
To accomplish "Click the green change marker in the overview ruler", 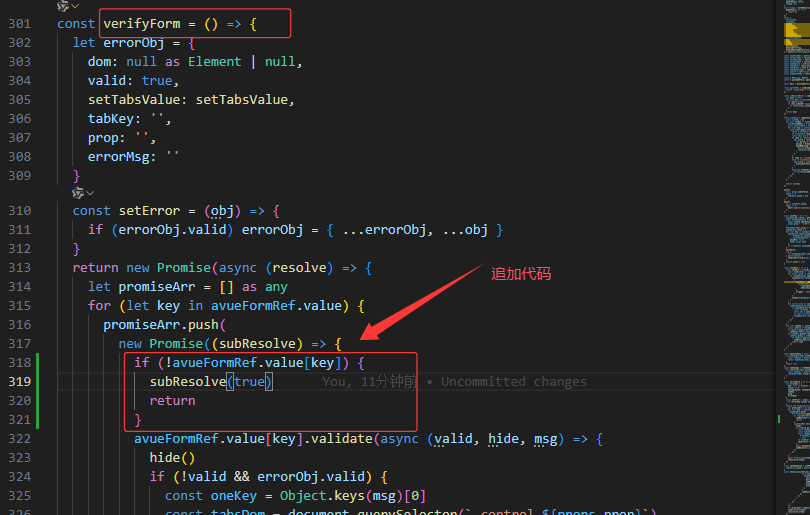I will coord(779,420).
